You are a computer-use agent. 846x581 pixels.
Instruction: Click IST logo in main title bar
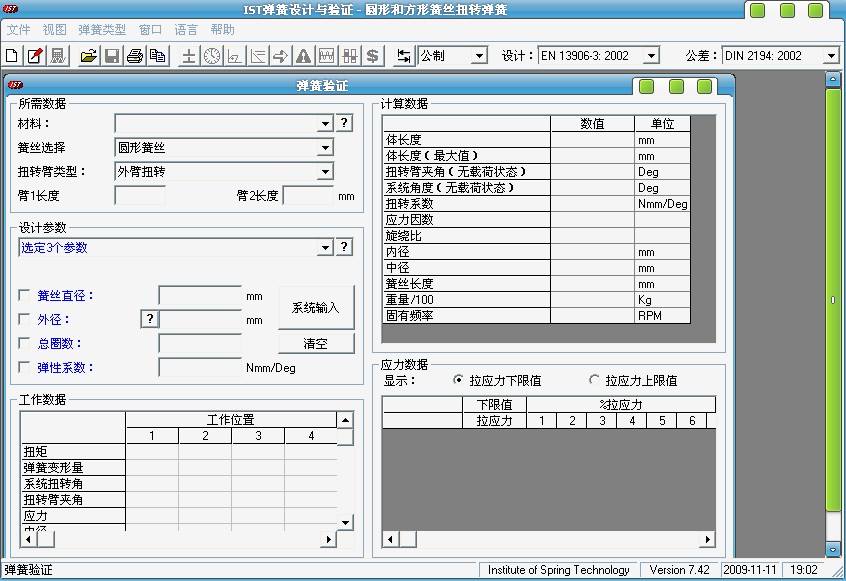coord(10,9)
